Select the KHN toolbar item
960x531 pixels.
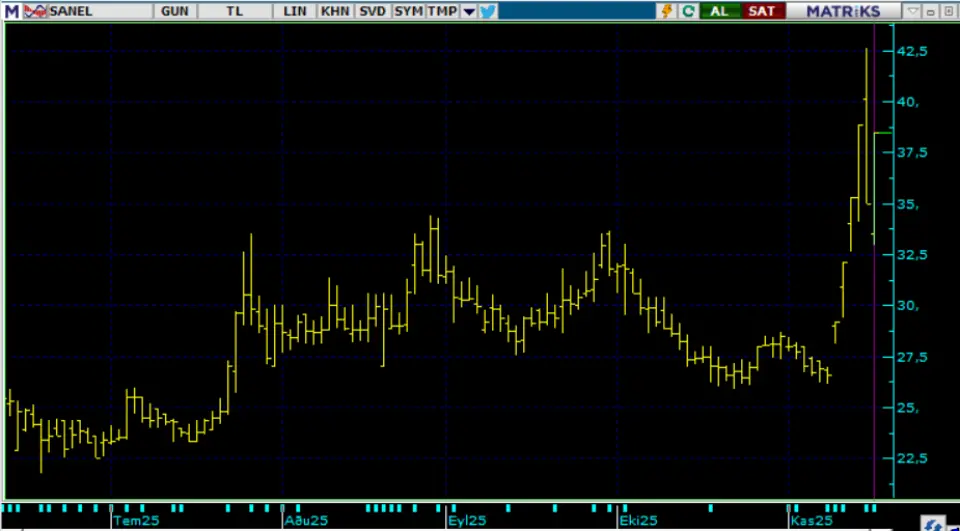coord(334,11)
